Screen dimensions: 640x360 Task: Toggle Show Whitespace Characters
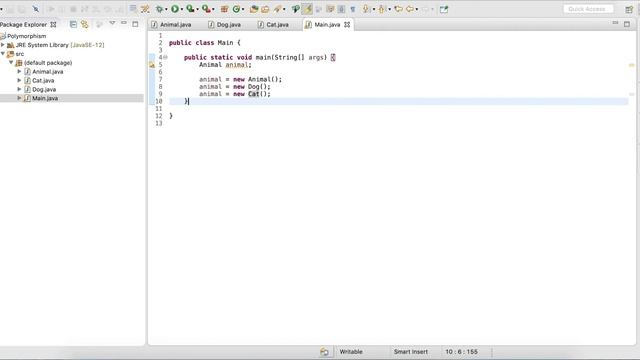353,9
